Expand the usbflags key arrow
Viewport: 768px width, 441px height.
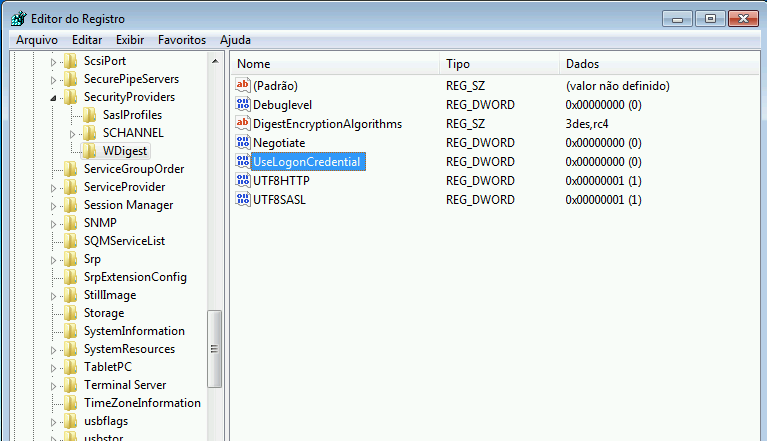(53, 422)
